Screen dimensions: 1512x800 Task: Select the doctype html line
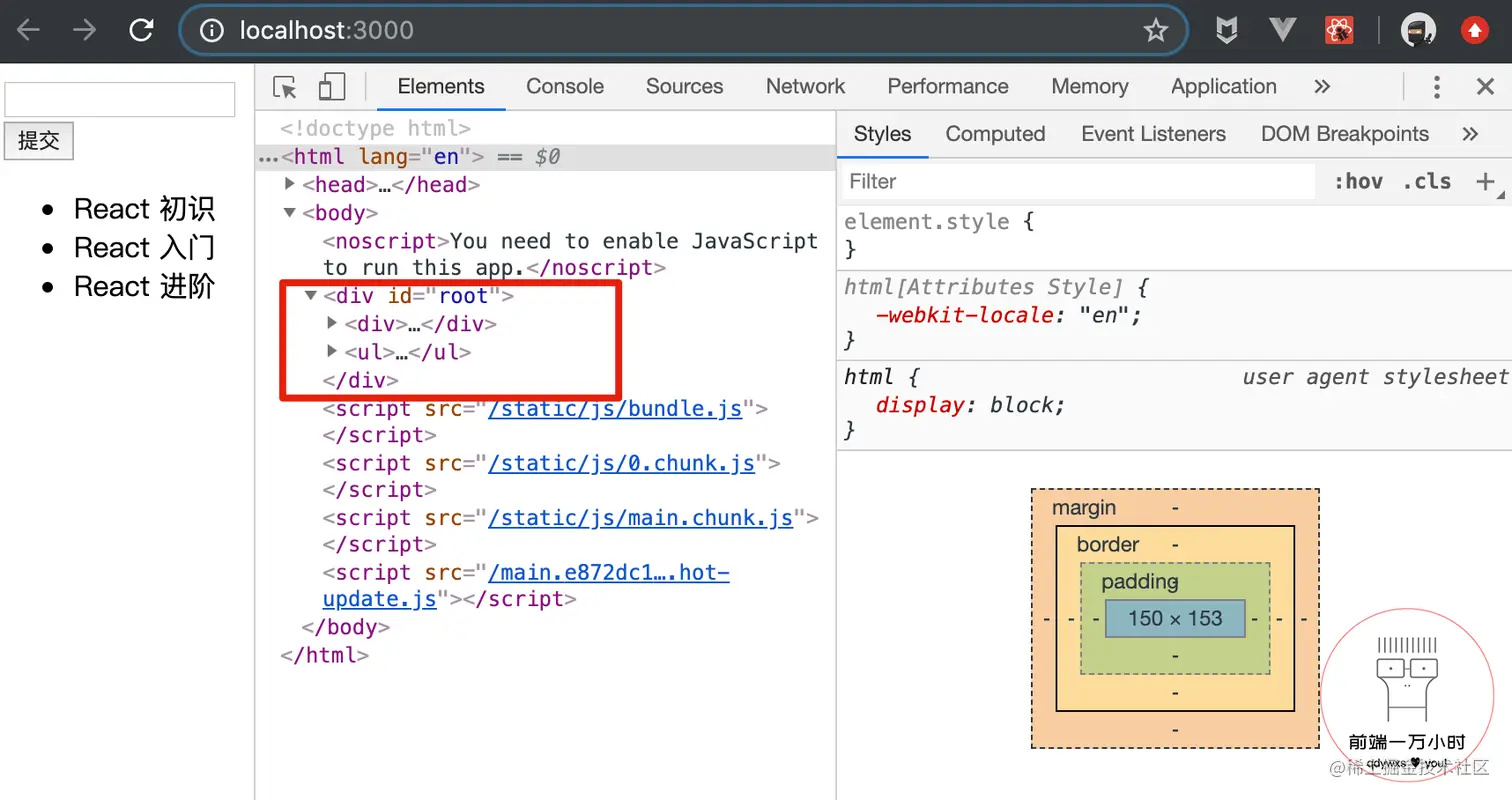click(x=375, y=129)
